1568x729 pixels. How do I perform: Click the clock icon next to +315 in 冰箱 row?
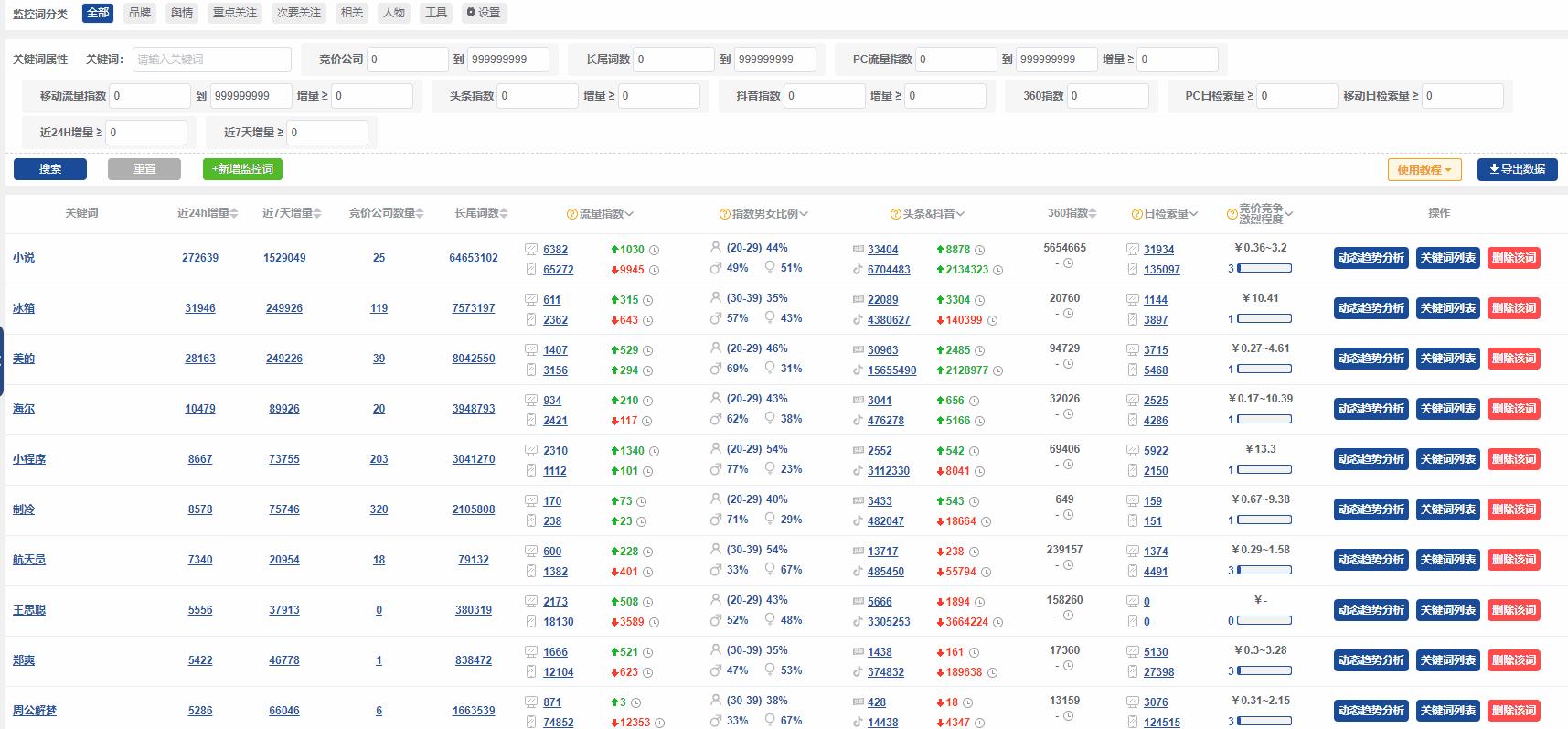point(648,300)
